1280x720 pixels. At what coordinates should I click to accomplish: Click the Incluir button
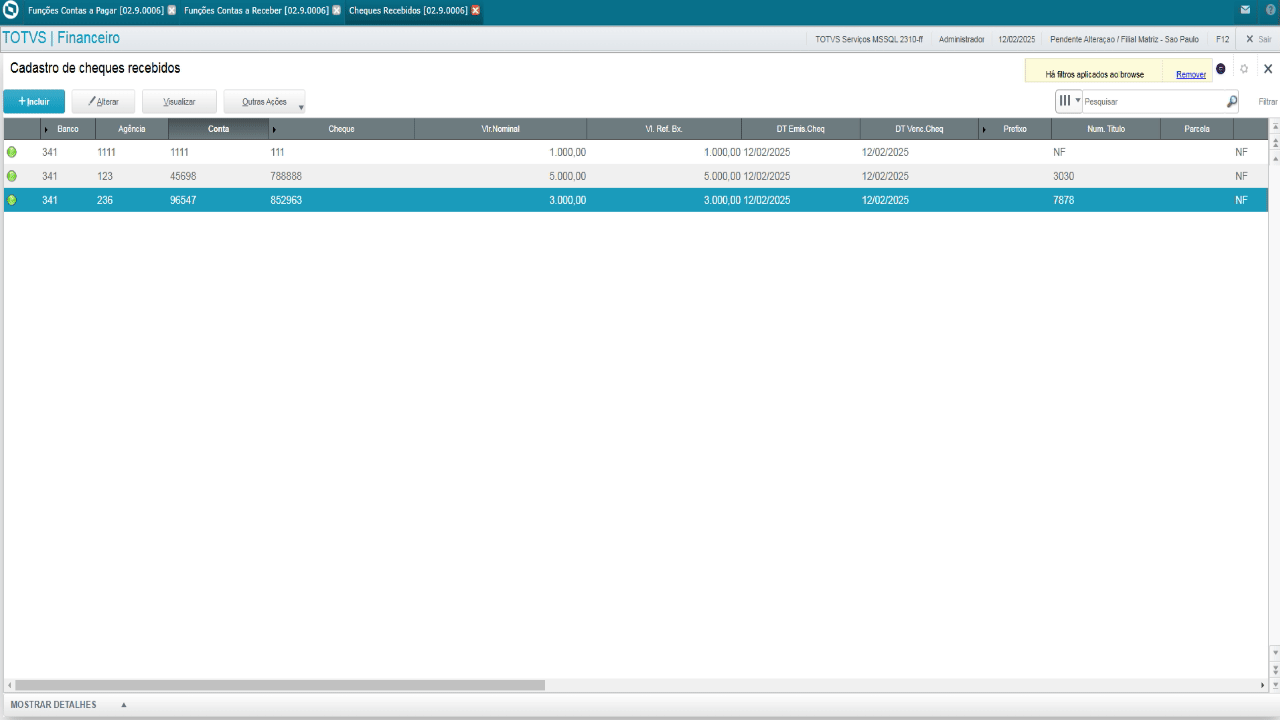pyautogui.click(x=34, y=101)
